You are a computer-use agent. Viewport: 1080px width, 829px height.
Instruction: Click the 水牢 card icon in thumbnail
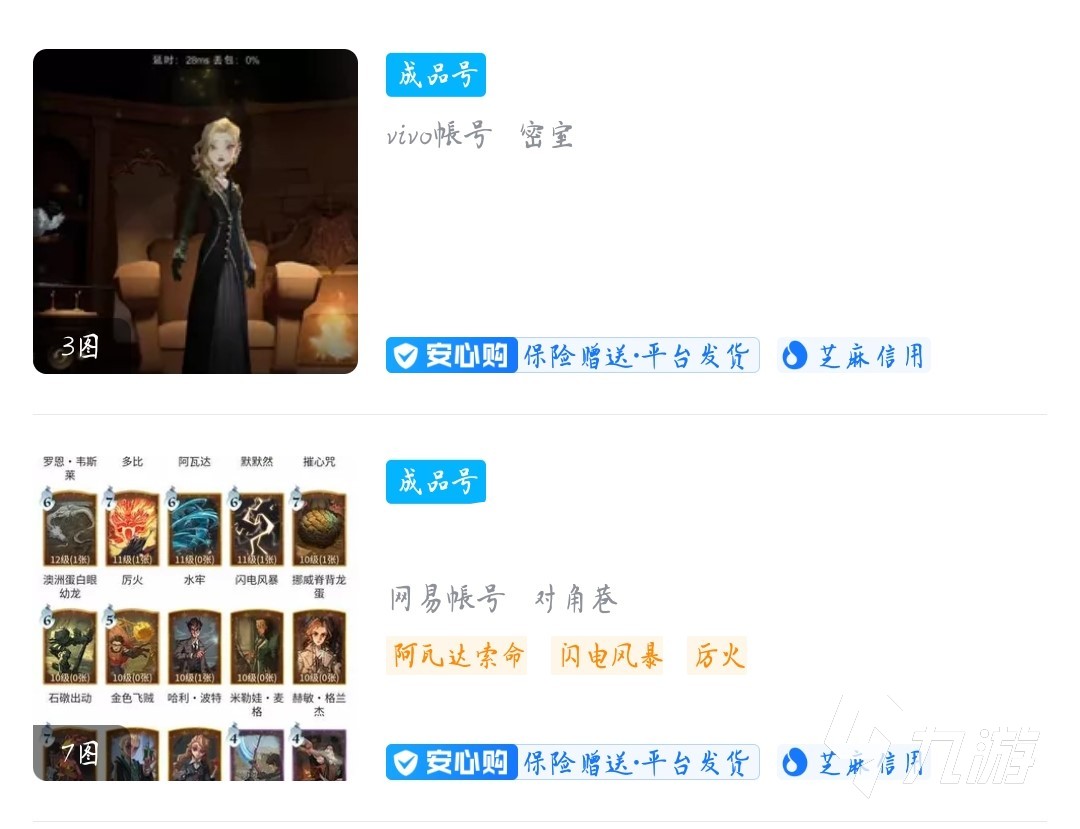pos(194,529)
